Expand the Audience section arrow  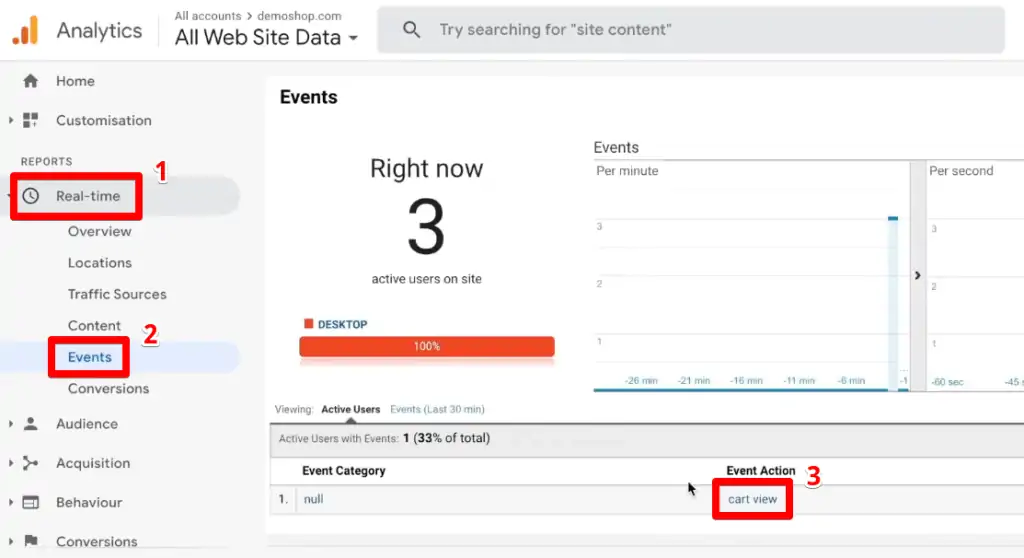click(10, 423)
